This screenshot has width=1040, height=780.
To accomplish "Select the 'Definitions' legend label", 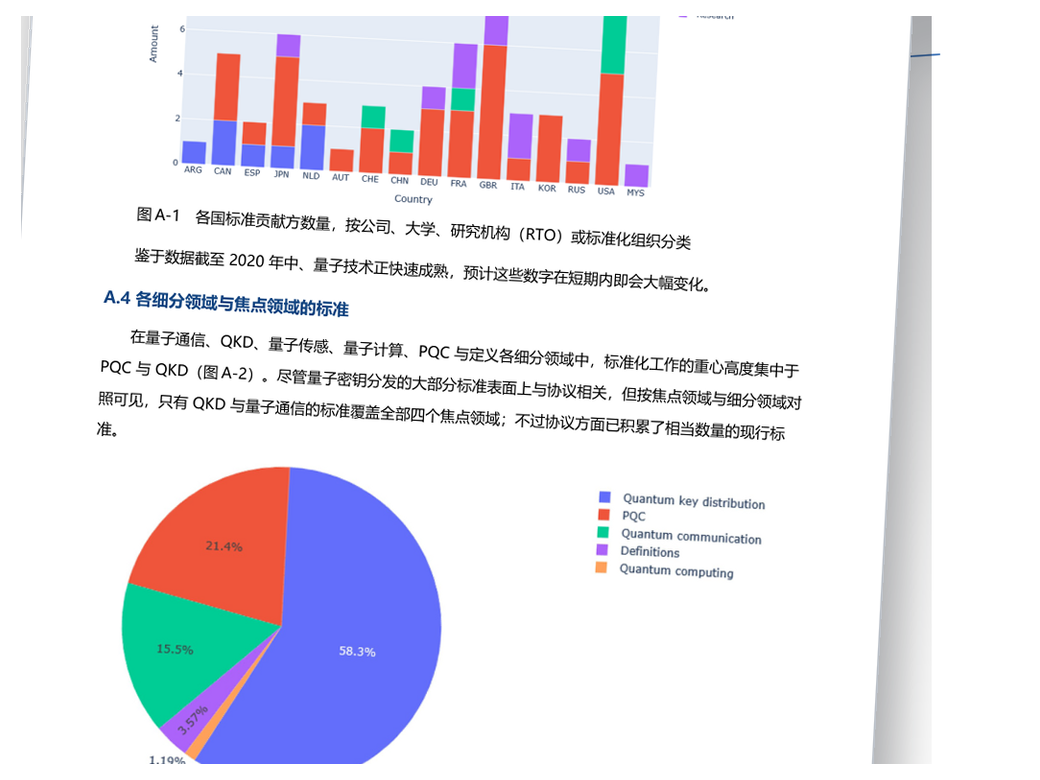I will (650, 552).
